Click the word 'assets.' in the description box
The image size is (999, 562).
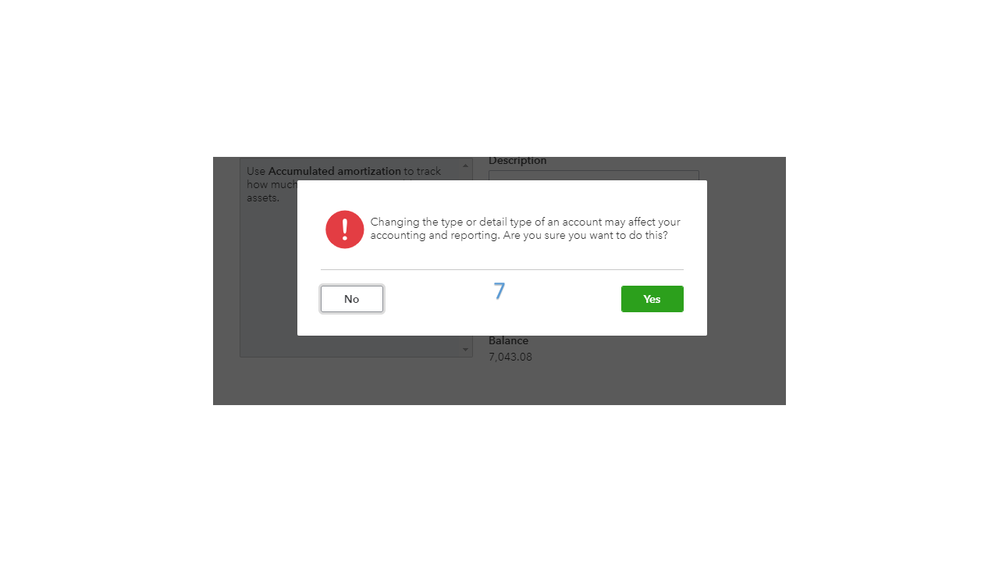point(263,198)
